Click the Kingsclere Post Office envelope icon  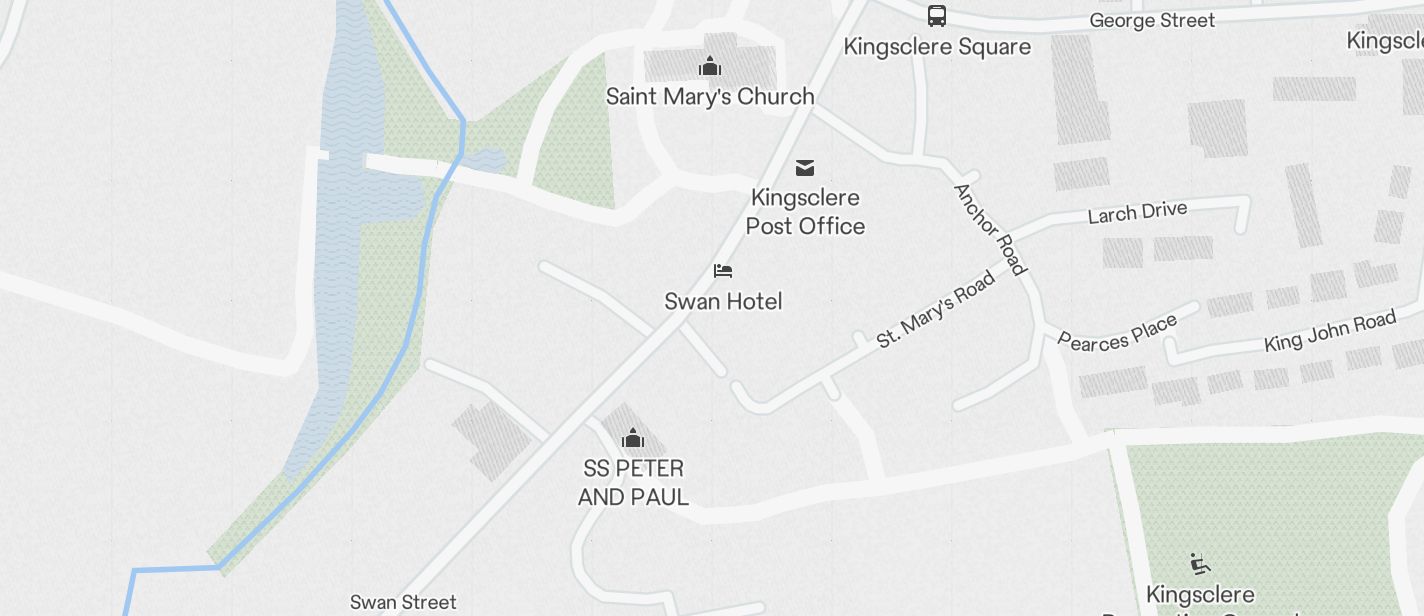[x=805, y=167]
